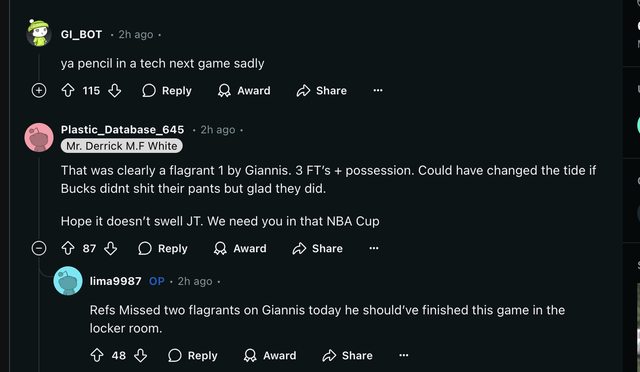Downvote the reply with 48 points

point(140,355)
